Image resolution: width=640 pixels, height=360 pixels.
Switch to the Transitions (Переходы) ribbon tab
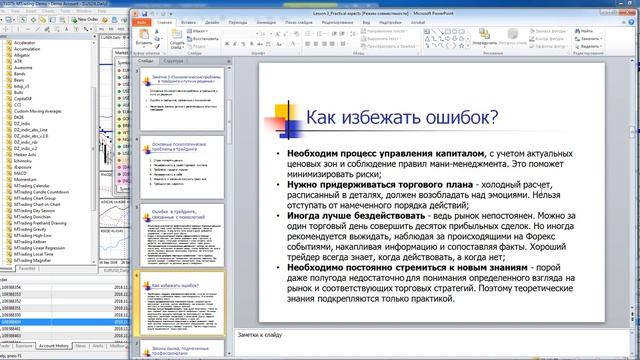tap(238, 23)
